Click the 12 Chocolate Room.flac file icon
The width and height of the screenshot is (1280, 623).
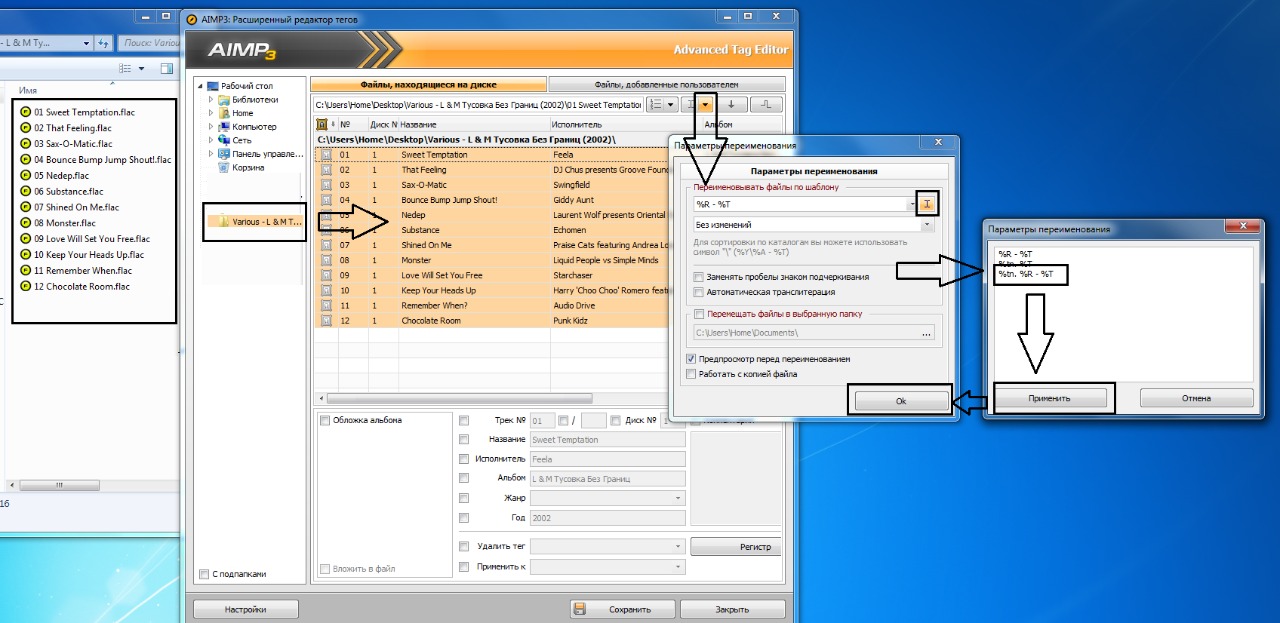[x=26, y=287]
